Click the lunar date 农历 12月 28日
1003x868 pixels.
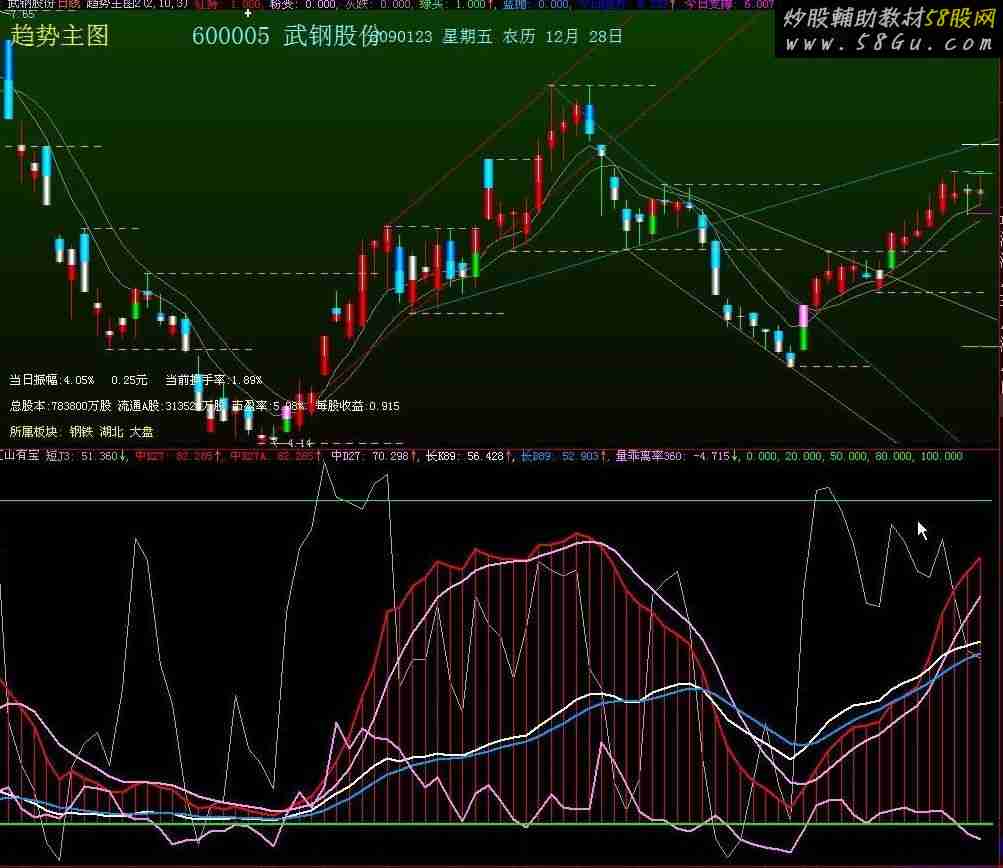(562, 36)
